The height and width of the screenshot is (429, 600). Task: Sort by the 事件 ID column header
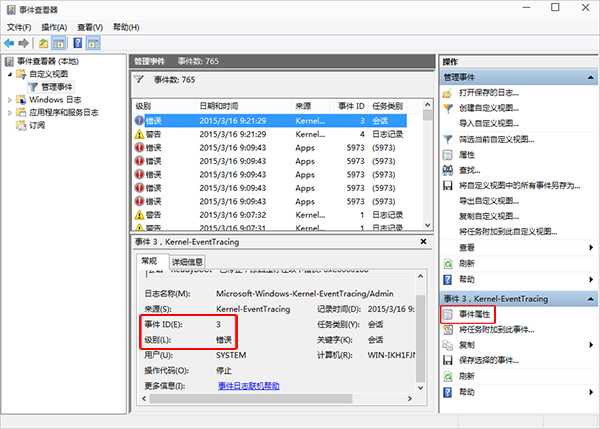coord(351,106)
